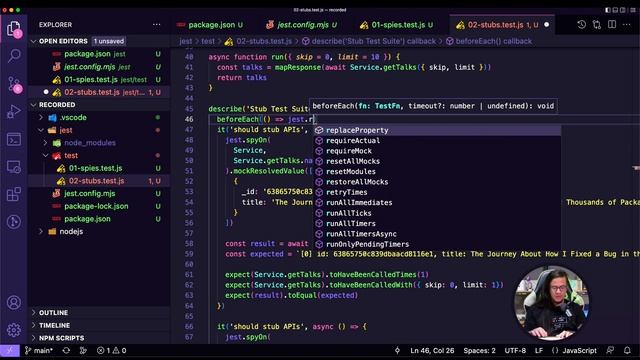Select the 02-stubs.test.js tab

[x=502, y=25]
